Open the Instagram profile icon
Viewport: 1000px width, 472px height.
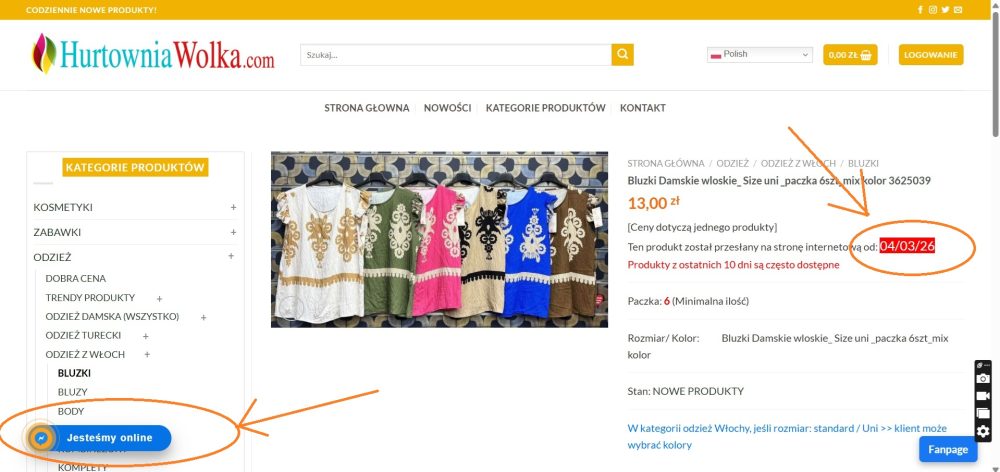click(x=933, y=10)
